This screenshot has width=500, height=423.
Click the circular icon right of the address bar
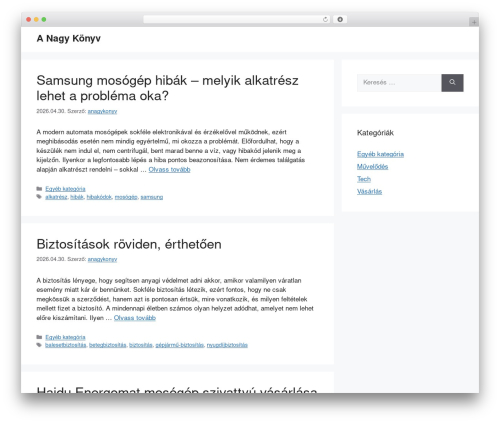(340, 20)
